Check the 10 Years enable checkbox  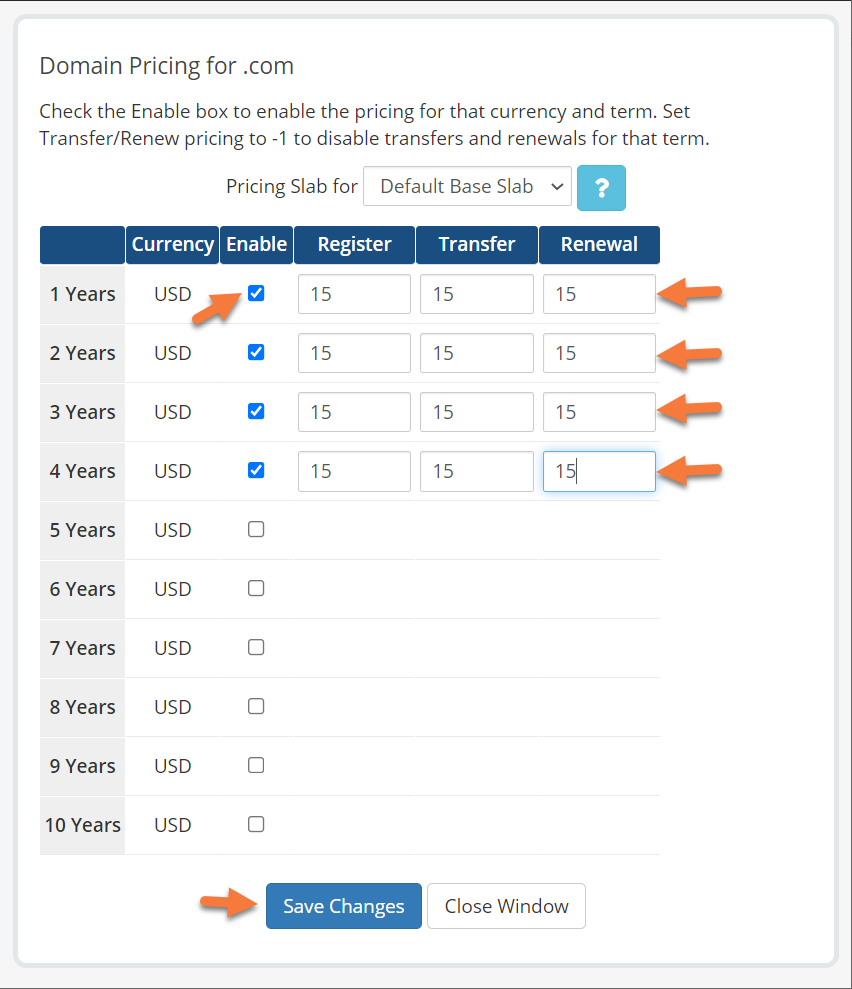[x=256, y=825]
